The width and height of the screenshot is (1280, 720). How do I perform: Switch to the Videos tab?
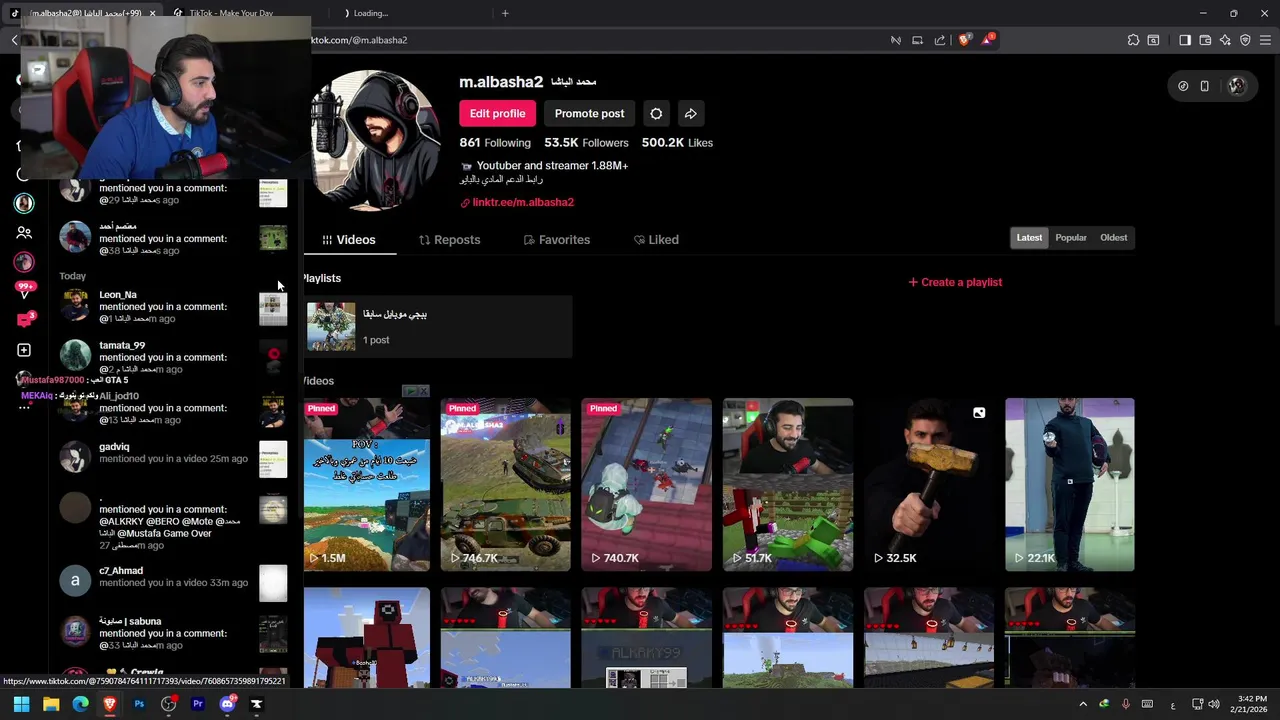click(349, 240)
